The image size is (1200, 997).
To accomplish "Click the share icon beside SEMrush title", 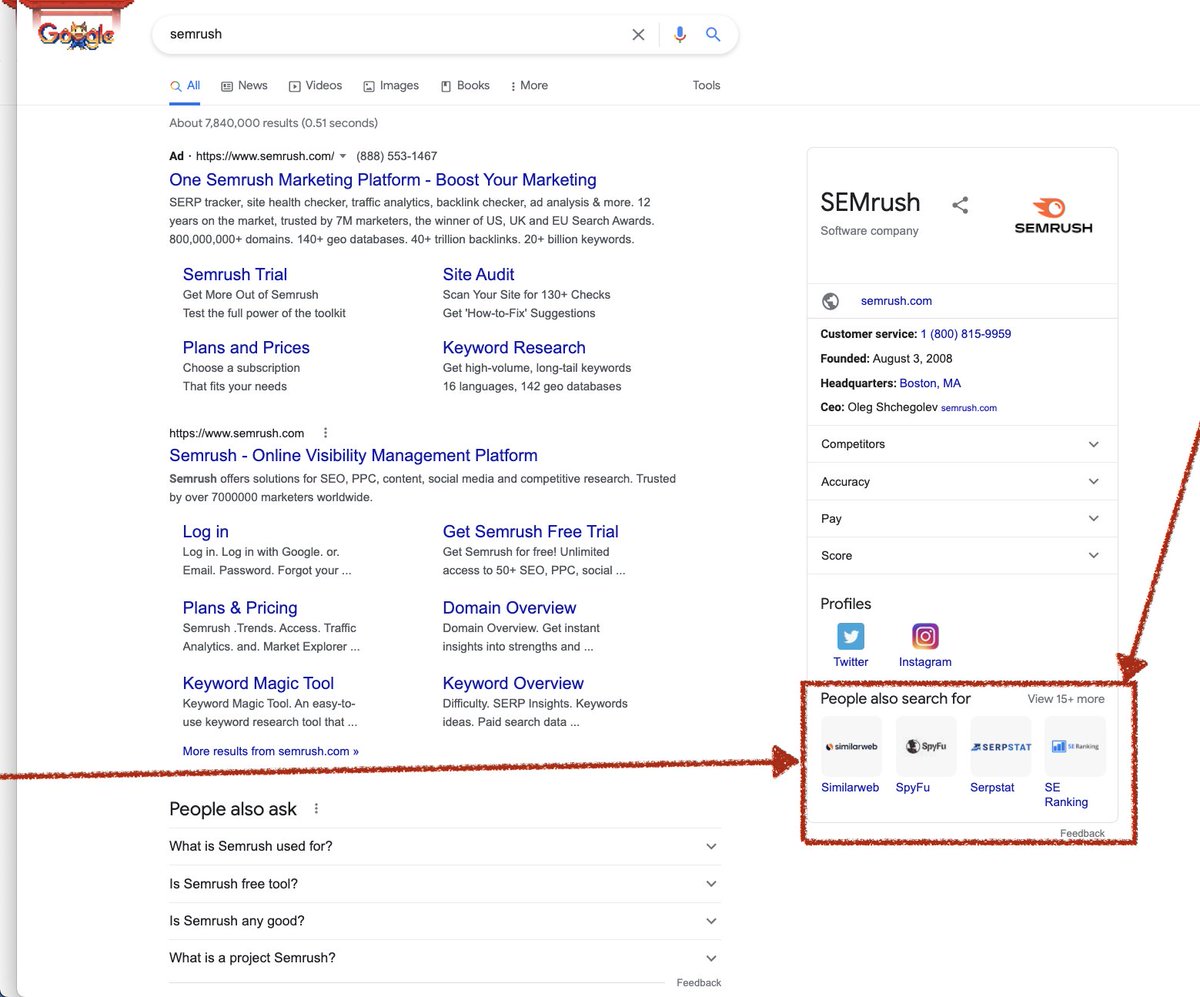I will click(960, 205).
